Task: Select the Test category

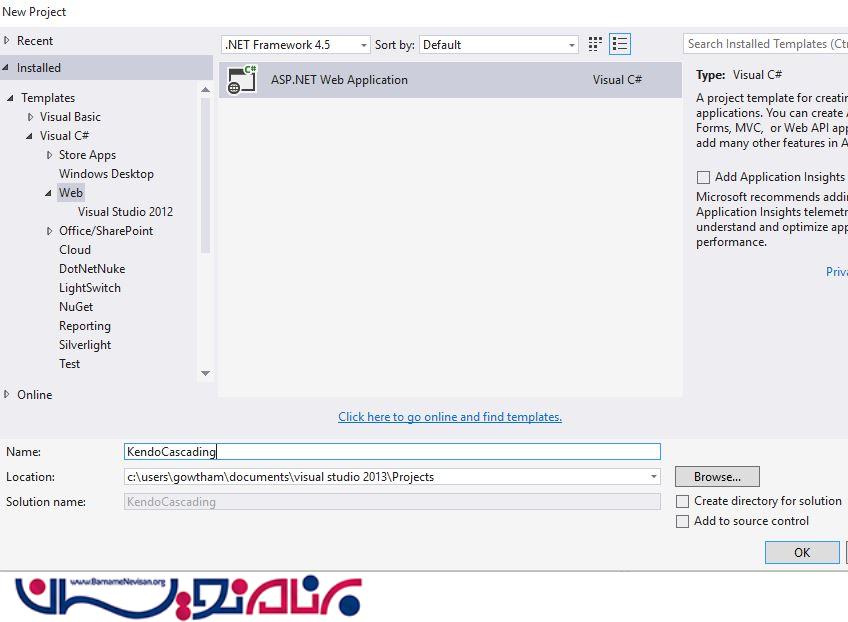Action: tap(69, 364)
